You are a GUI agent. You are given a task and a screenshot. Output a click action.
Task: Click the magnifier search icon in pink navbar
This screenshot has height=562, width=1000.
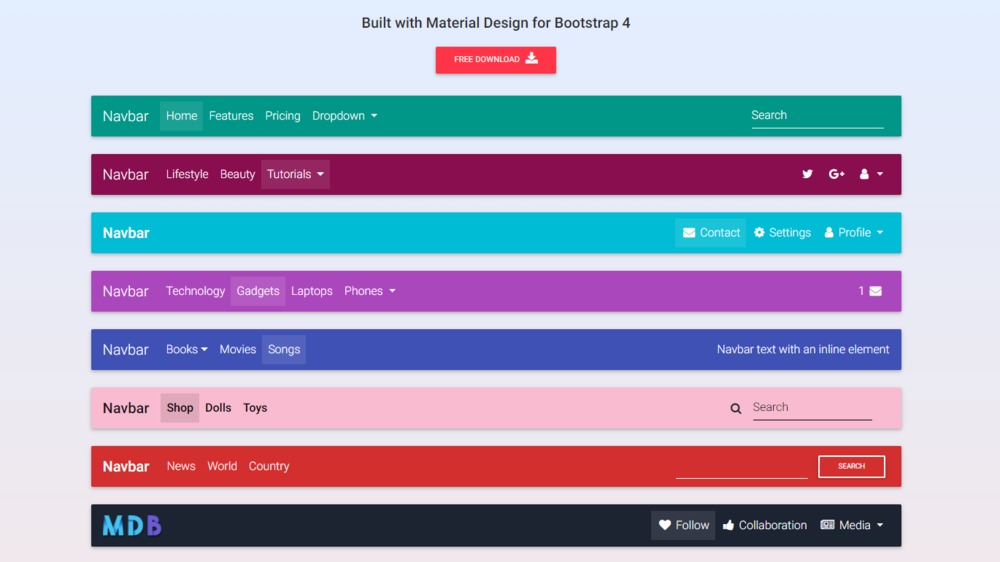pos(736,408)
